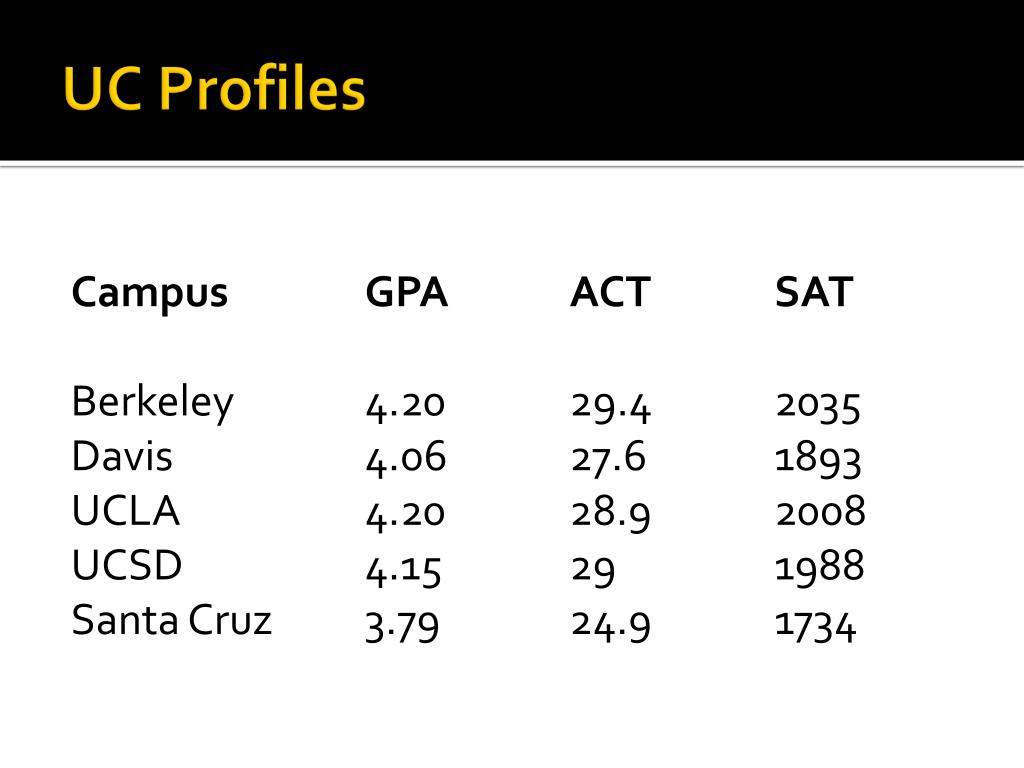This screenshot has height=768, width=1024.
Task: Click Berkeley's GPA value 4.20
Action: 405,406
